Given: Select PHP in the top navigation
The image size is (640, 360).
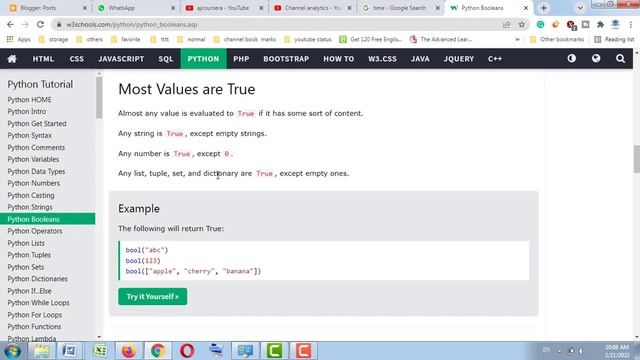Looking at the screenshot, I should point(241,59).
